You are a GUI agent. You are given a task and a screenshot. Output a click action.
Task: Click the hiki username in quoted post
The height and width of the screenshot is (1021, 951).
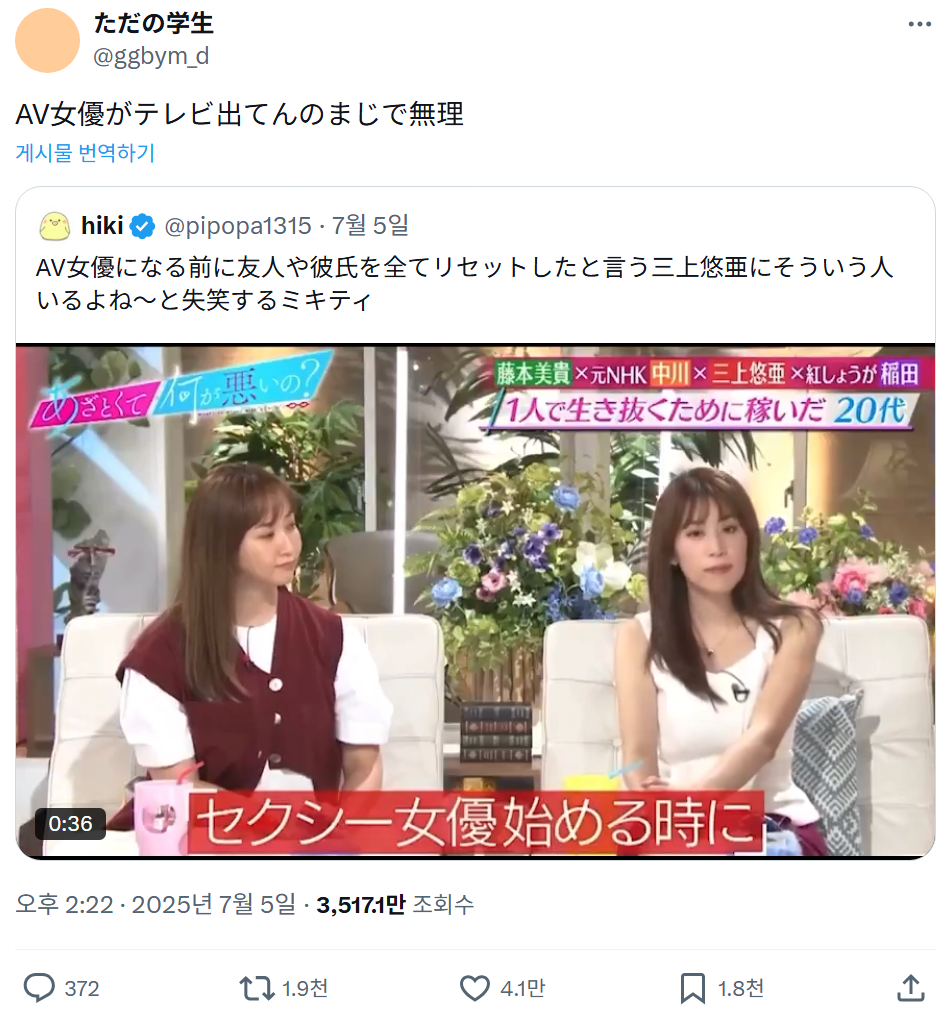pos(102,226)
